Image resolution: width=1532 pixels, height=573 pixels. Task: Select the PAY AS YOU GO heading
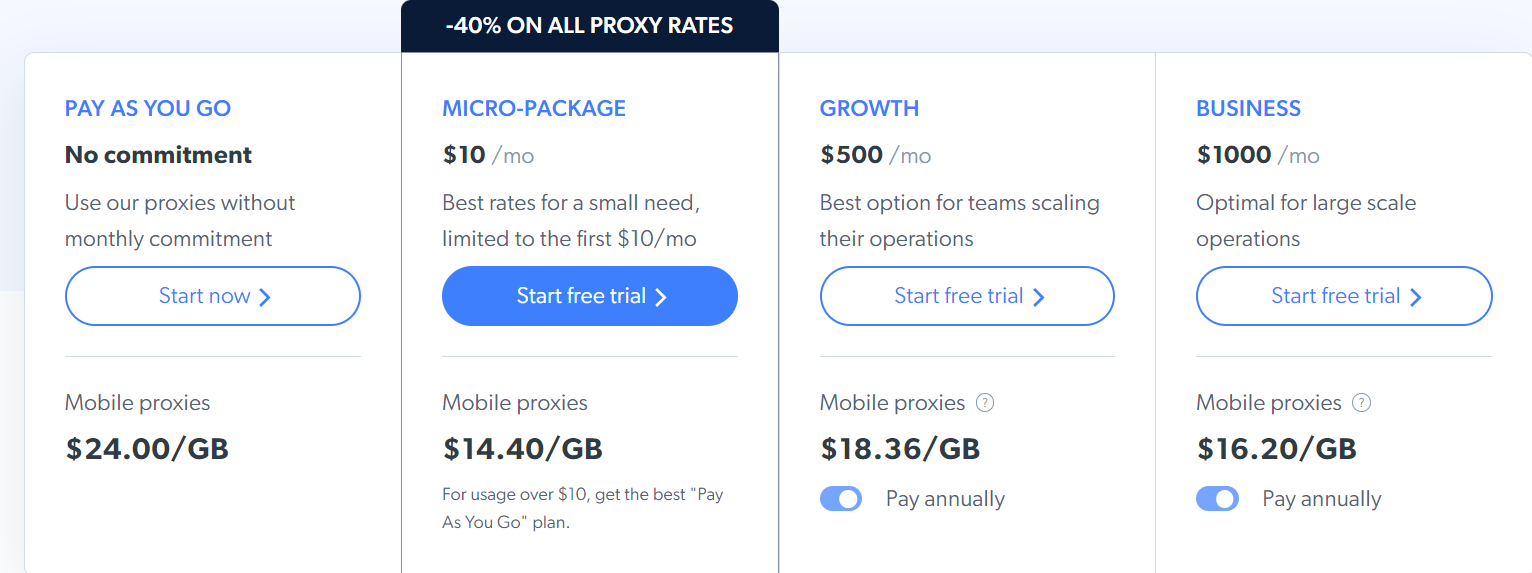point(148,108)
